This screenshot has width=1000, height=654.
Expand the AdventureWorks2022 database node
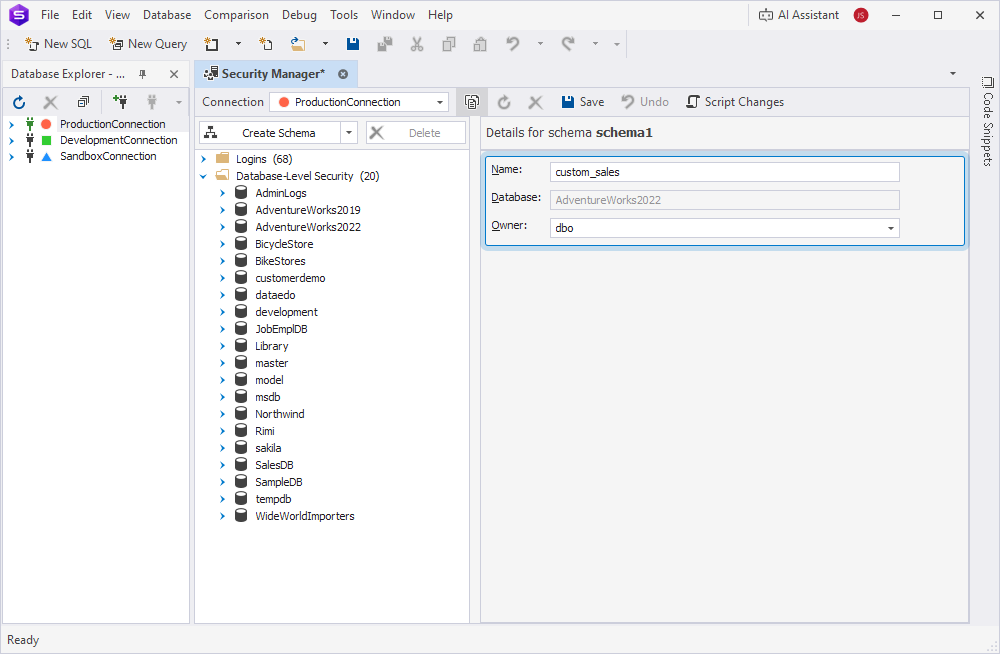click(x=222, y=226)
